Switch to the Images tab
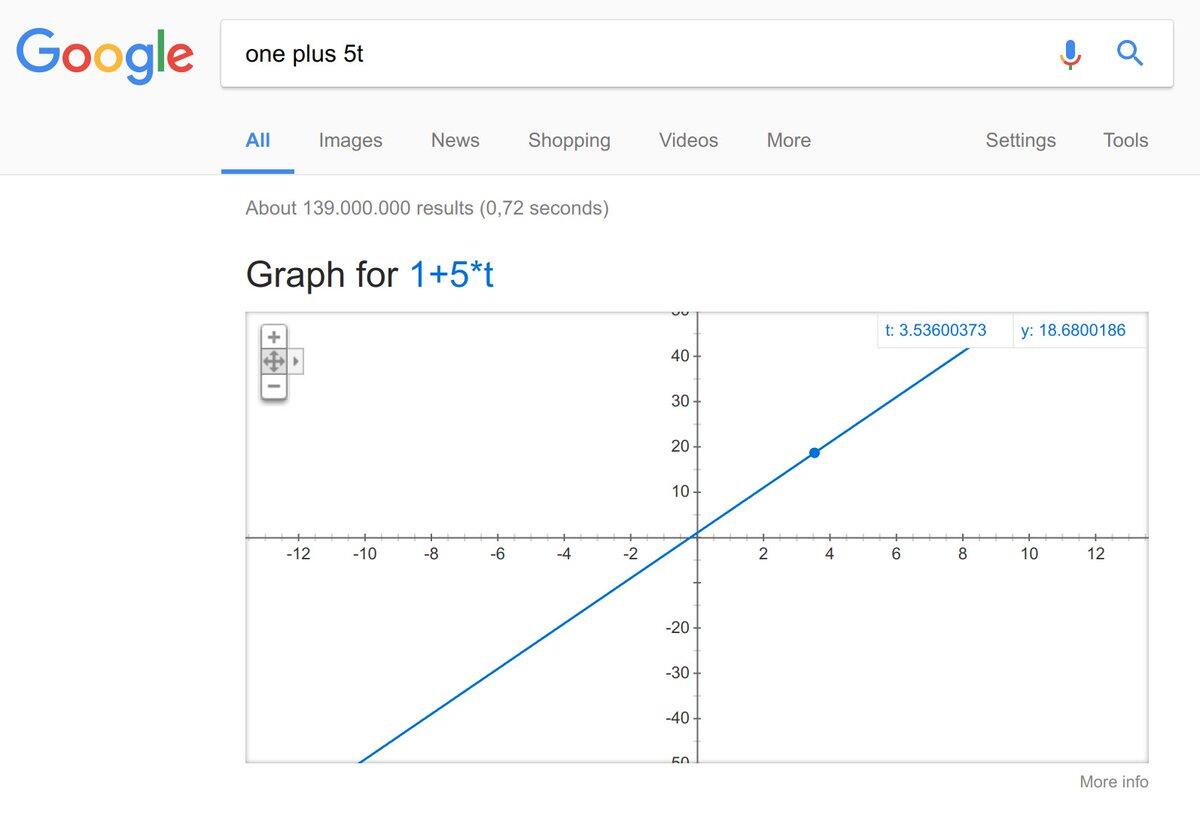The image size is (1200, 822). click(350, 141)
